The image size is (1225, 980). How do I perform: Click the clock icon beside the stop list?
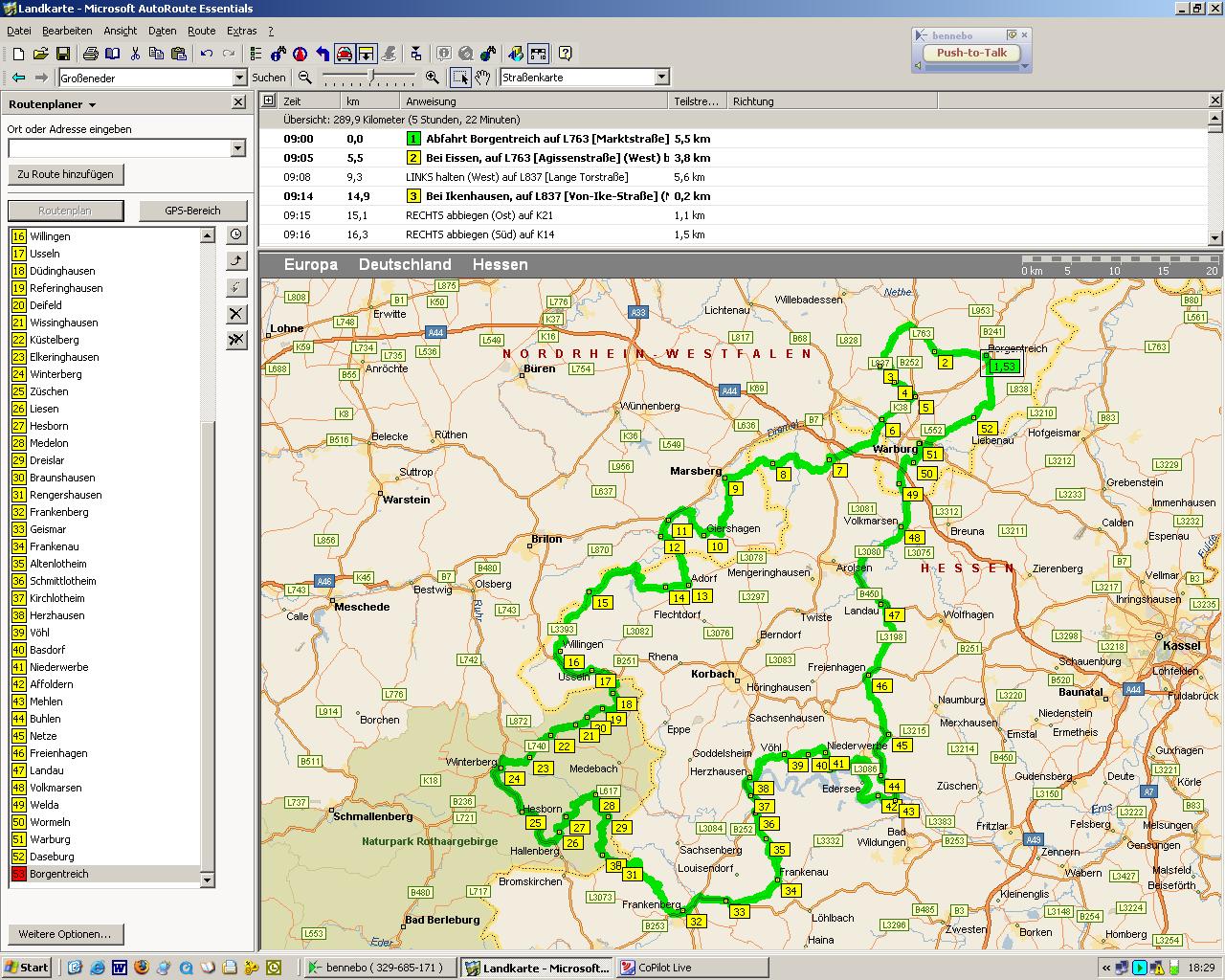[236, 234]
